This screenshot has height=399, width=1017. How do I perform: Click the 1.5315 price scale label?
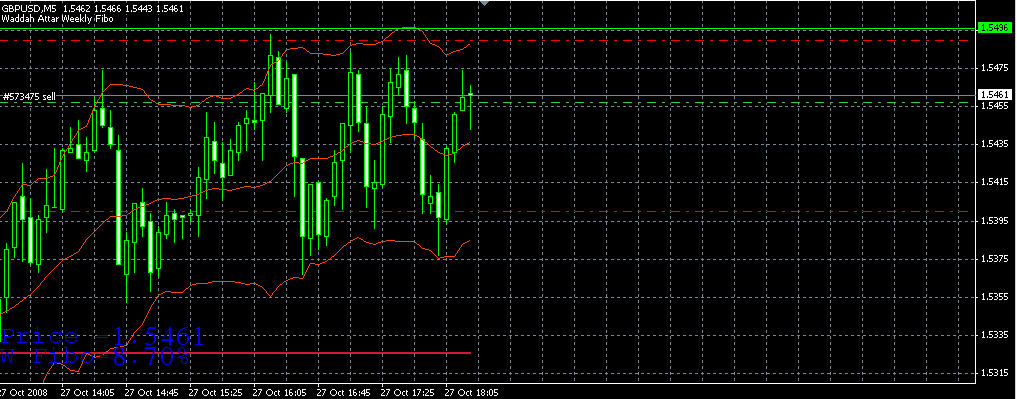(994, 374)
